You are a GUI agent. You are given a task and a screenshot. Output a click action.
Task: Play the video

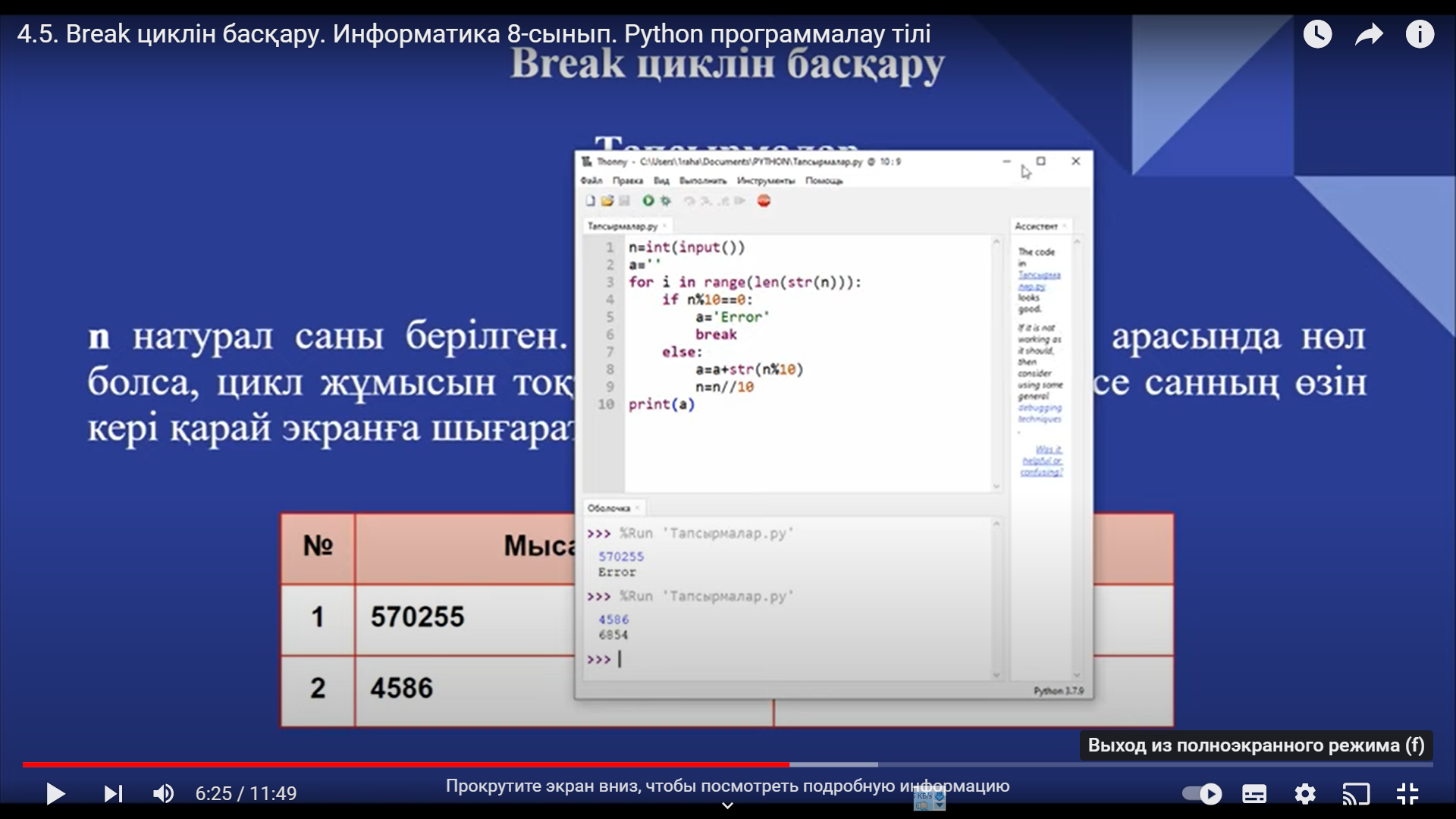tap(55, 793)
